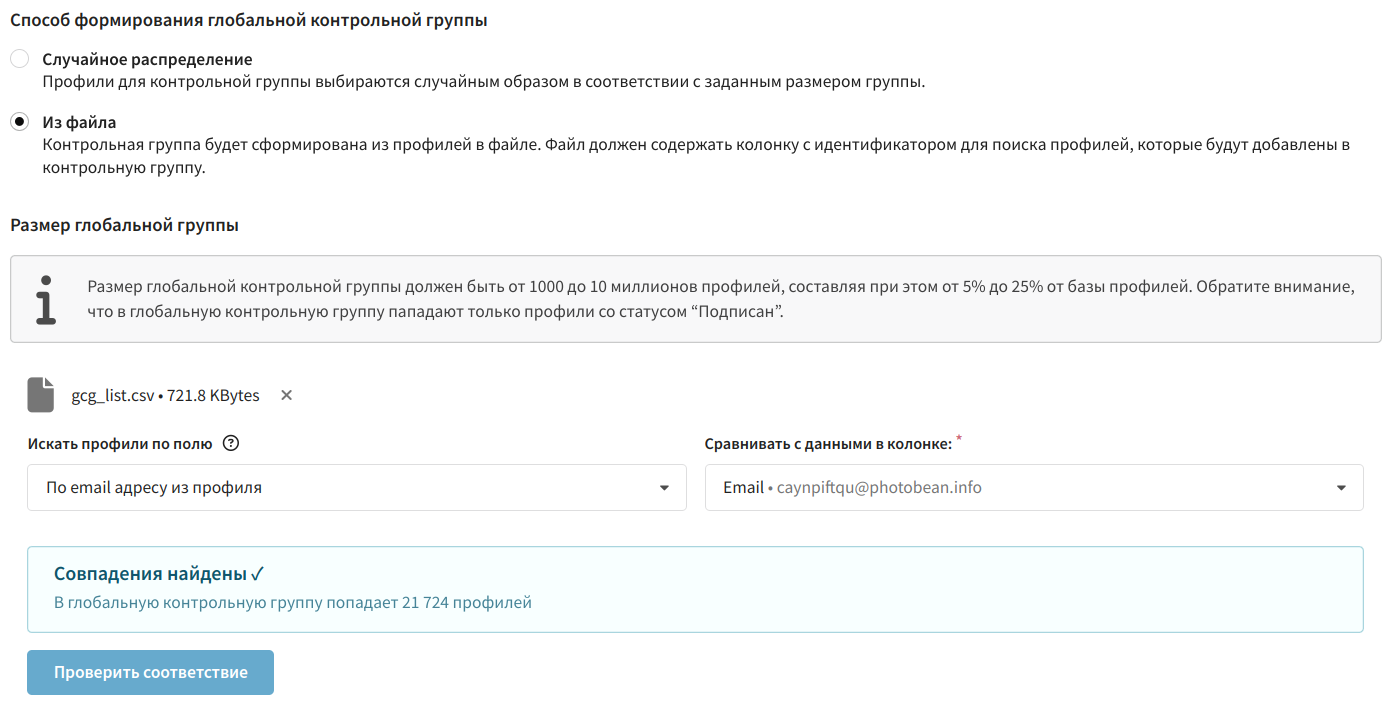Remove the gcg_list.csv file with X

(286, 395)
